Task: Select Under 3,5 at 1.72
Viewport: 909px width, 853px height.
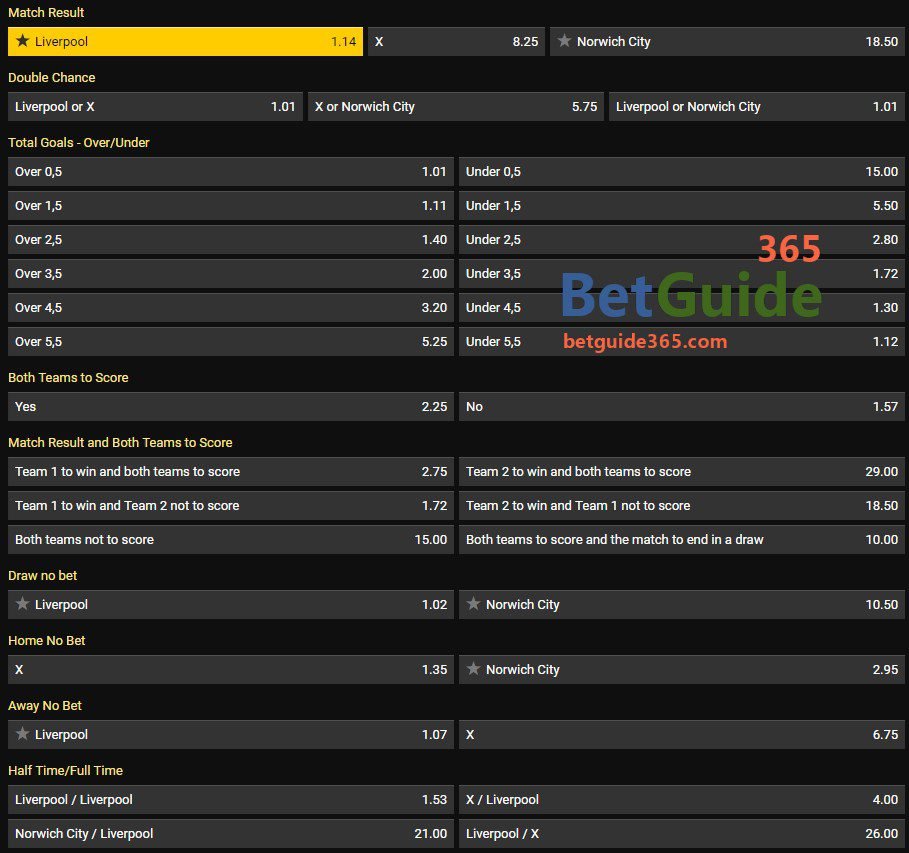Action: click(x=682, y=274)
